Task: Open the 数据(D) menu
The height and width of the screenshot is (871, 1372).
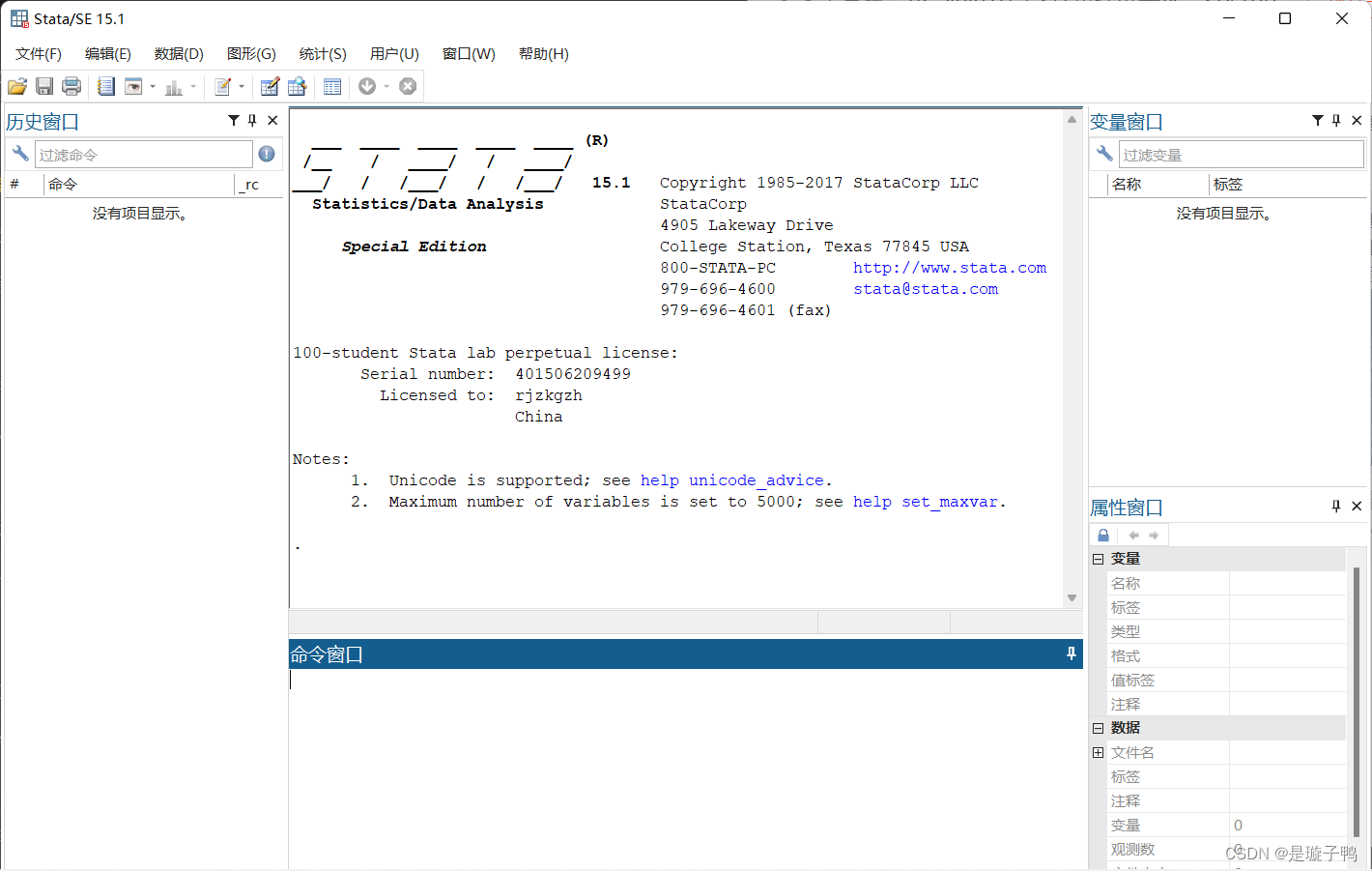Action: point(179,54)
